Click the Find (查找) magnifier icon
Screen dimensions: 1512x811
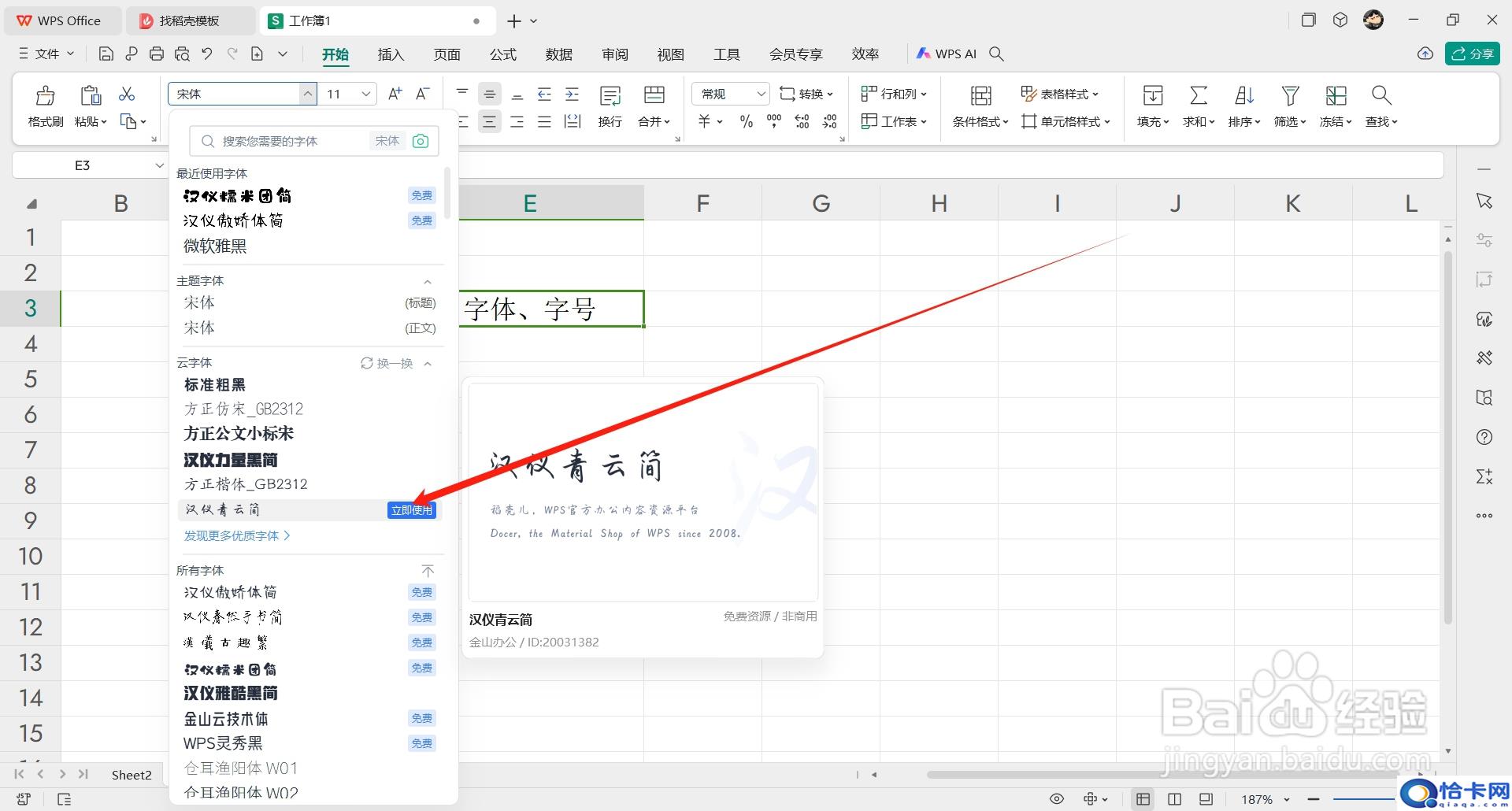click(1381, 95)
